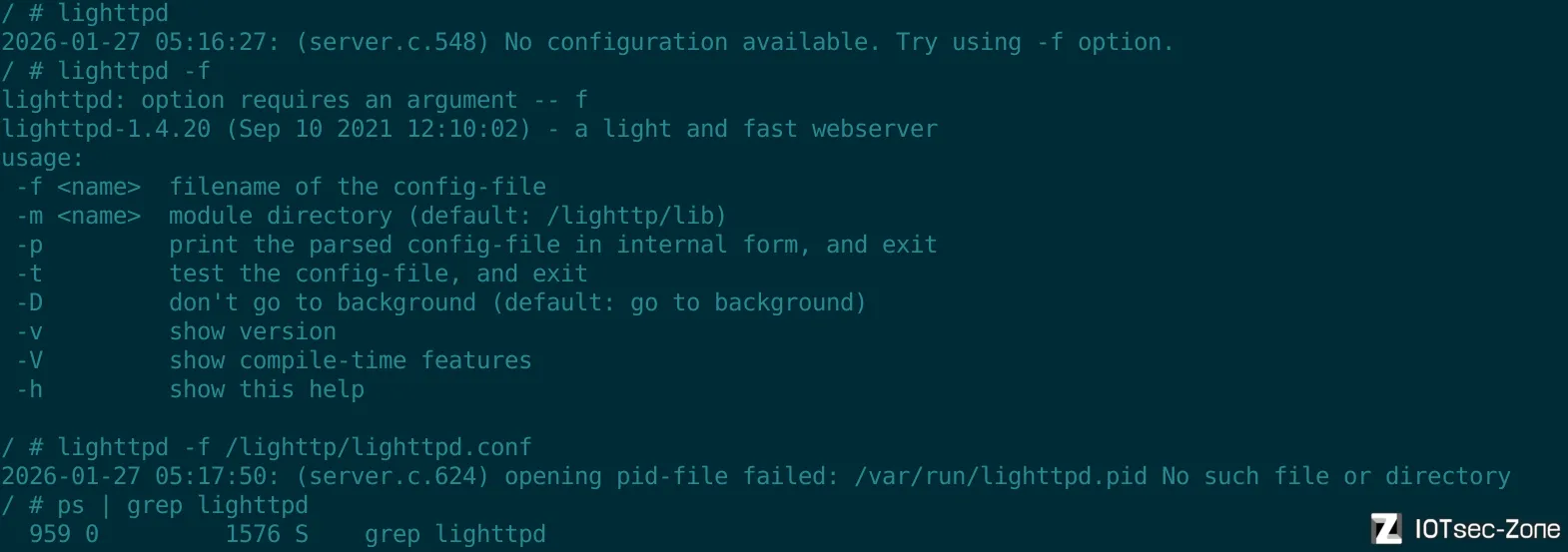Click the /var/run/lighttpd.pid path in error
This screenshot has height=552, width=1568.
pyautogui.click(x=1000, y=476)
